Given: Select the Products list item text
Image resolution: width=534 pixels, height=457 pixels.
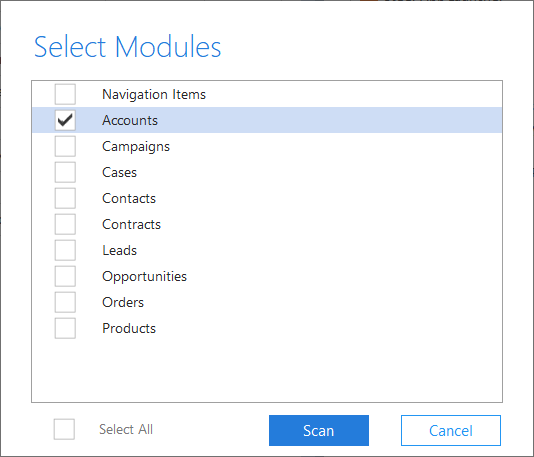Looking at the screenshot, I should pyautogui.click(x=129, y=329).
